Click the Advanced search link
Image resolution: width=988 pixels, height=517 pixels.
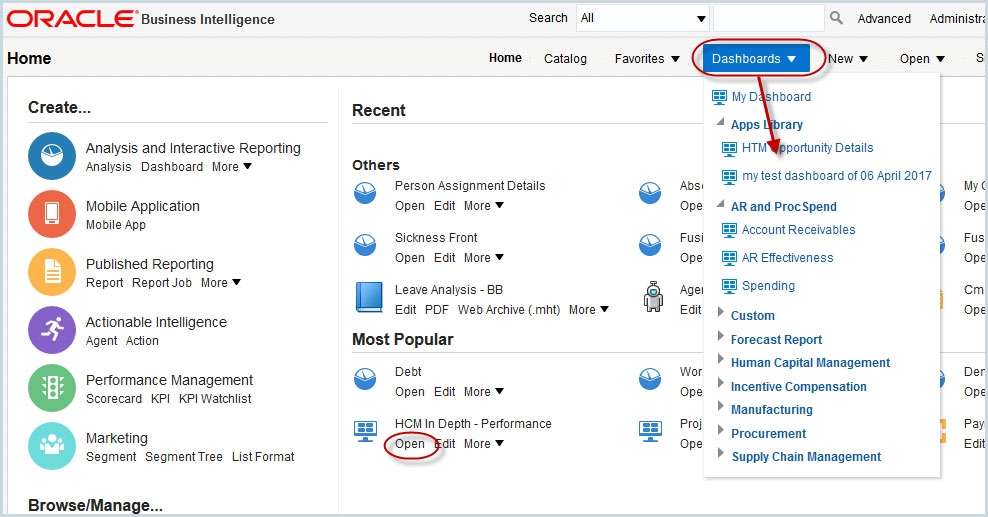[x=884, y=19]
